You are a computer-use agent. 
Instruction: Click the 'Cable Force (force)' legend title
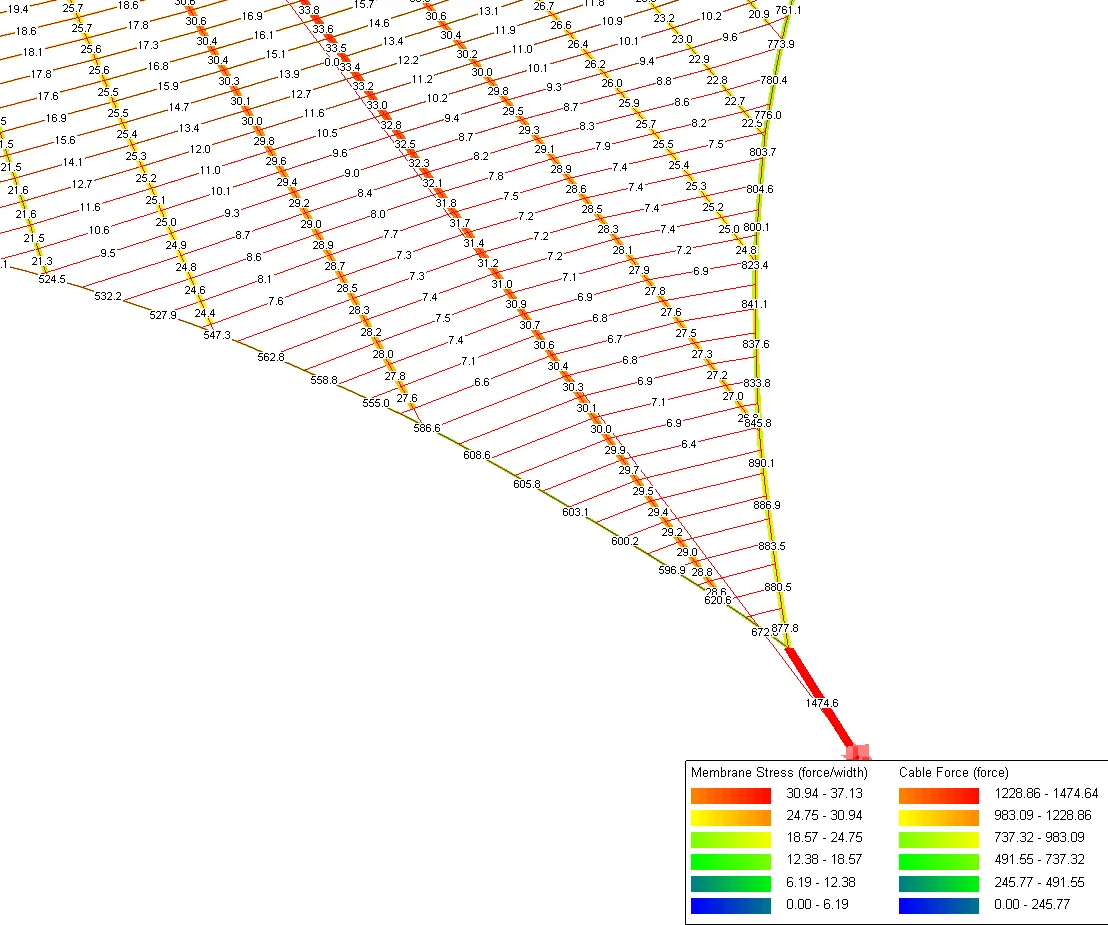coord(953,772)
